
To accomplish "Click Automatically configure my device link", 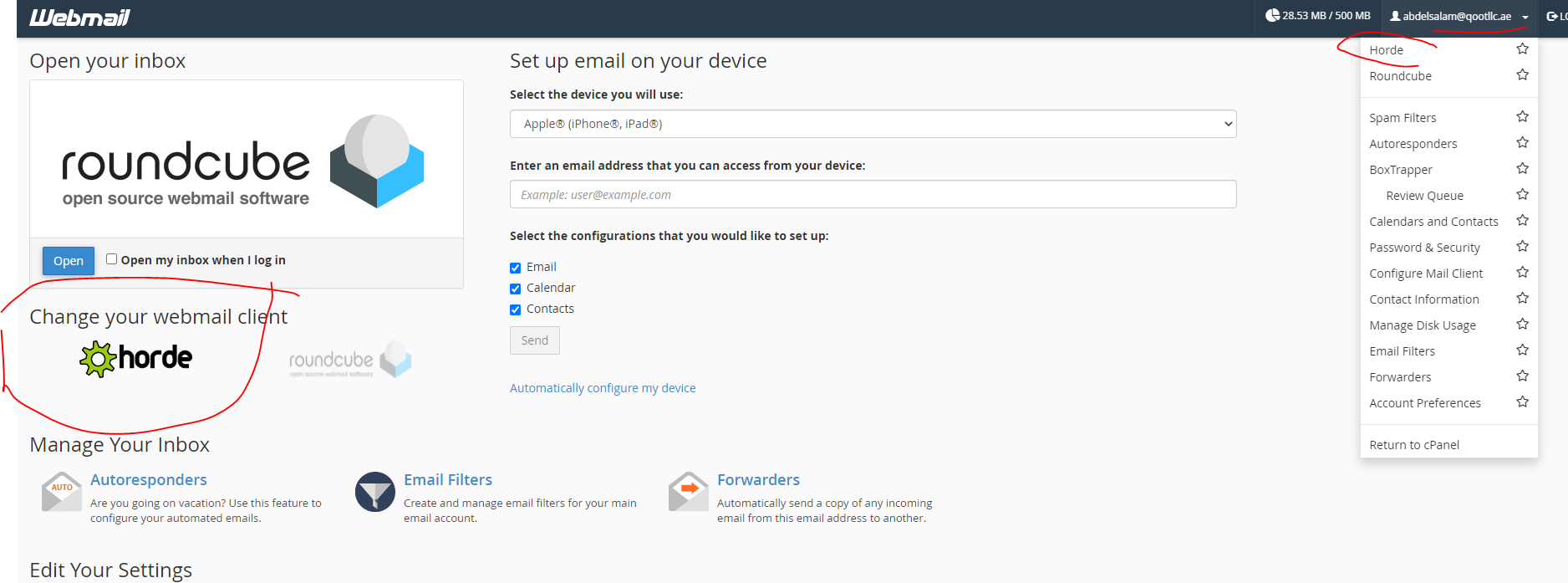I will pos(603,388).
